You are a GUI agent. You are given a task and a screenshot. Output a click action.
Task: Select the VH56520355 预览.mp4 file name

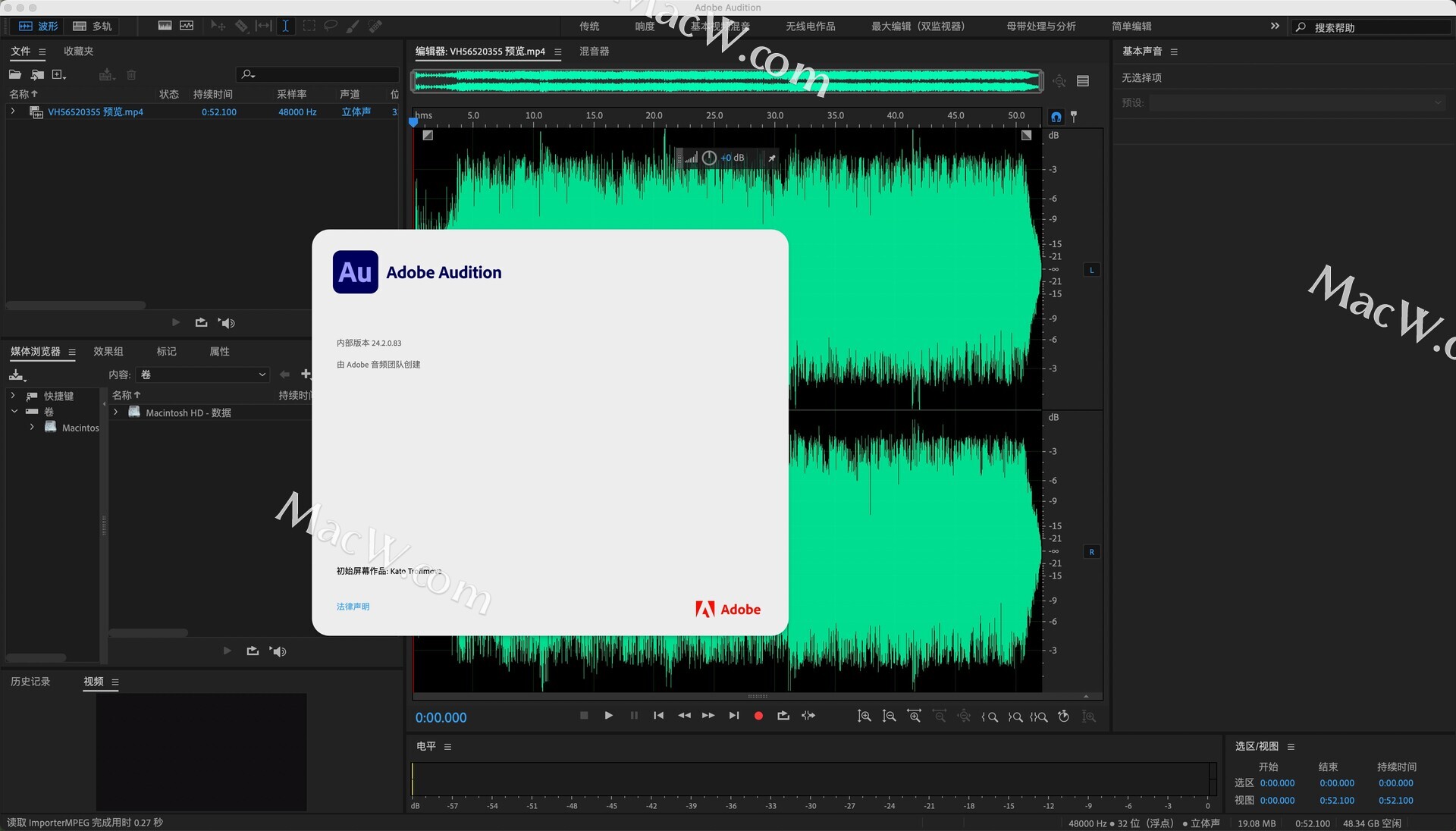click(x=96, y=111)
